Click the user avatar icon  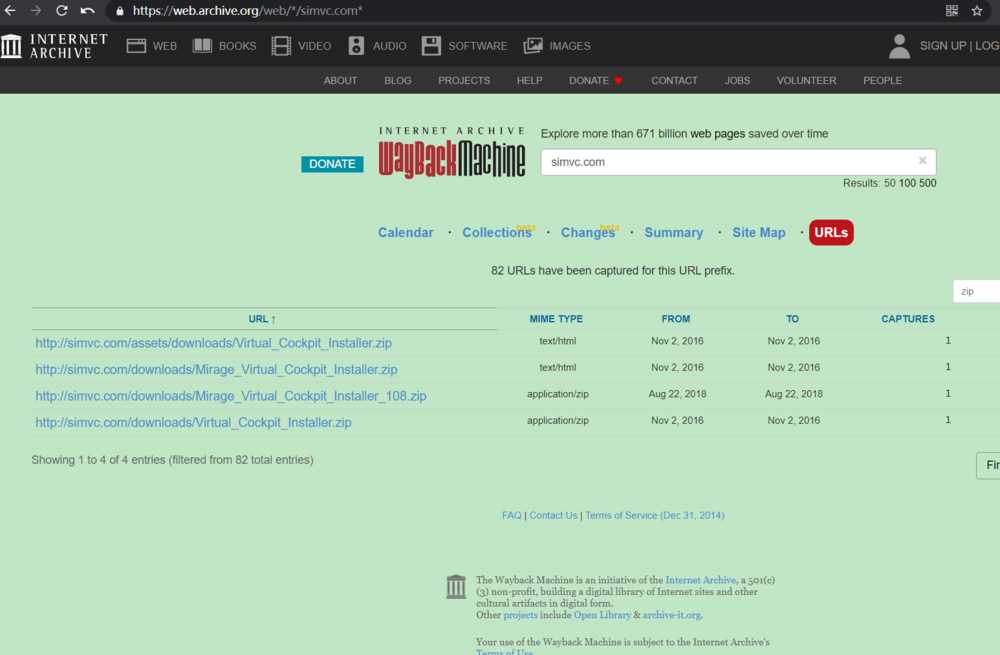(899, 47)
